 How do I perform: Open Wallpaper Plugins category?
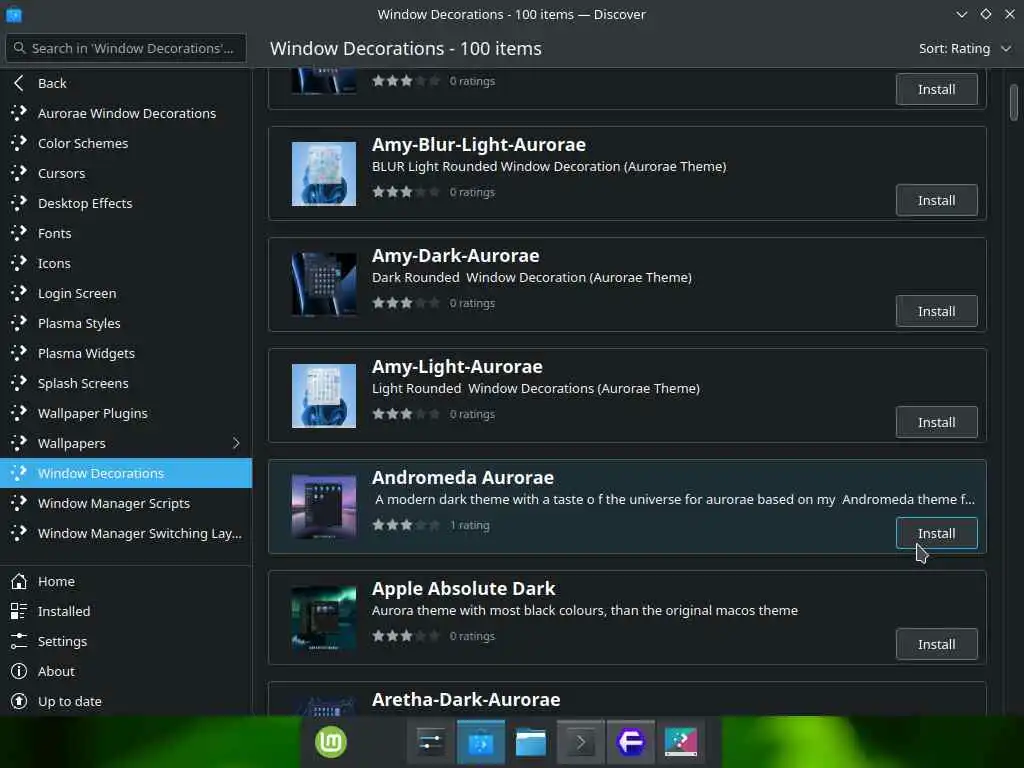click(126, 413)
